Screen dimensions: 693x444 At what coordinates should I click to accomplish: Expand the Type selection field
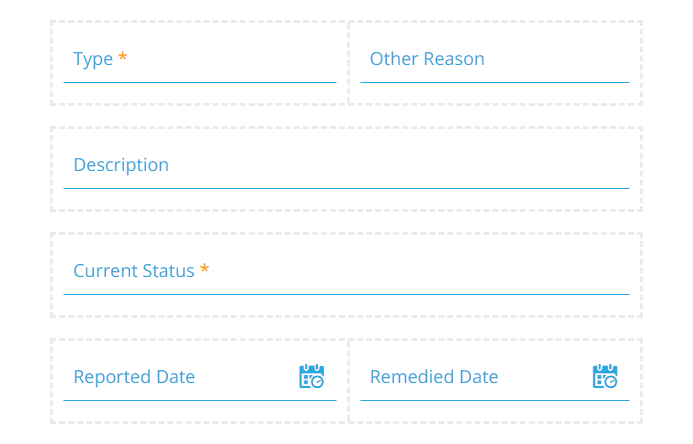[x=200, y=60]
